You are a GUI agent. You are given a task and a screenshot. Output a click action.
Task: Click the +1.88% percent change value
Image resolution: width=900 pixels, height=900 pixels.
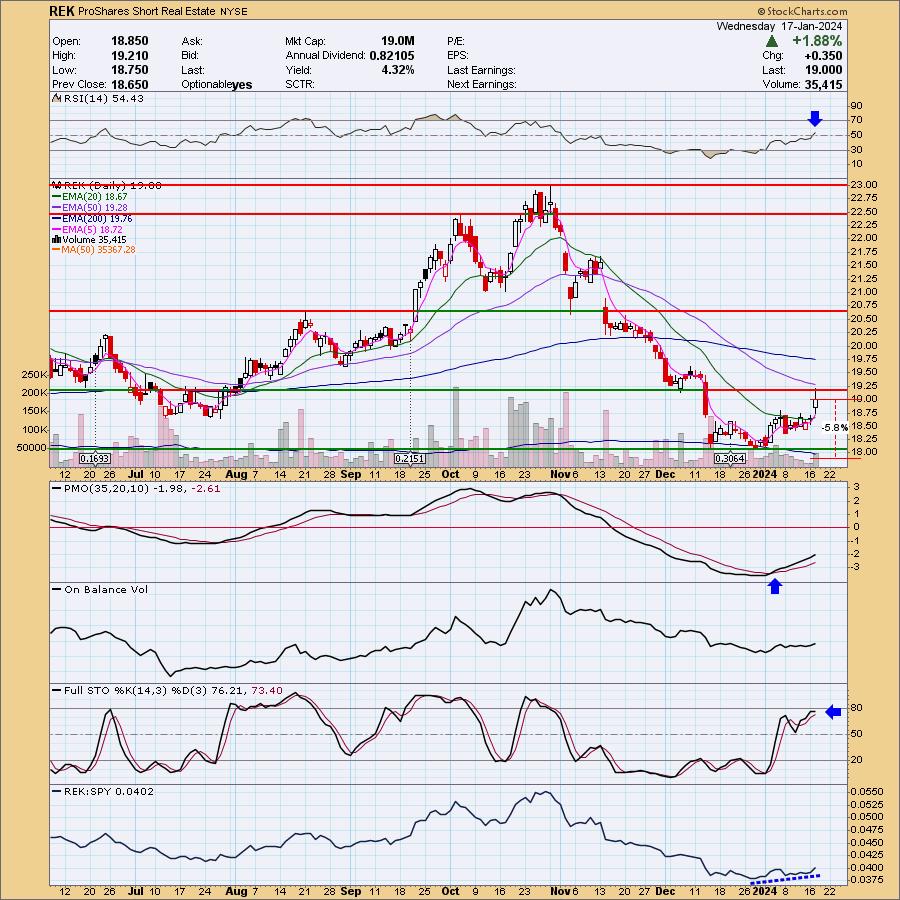coord(817,41)
